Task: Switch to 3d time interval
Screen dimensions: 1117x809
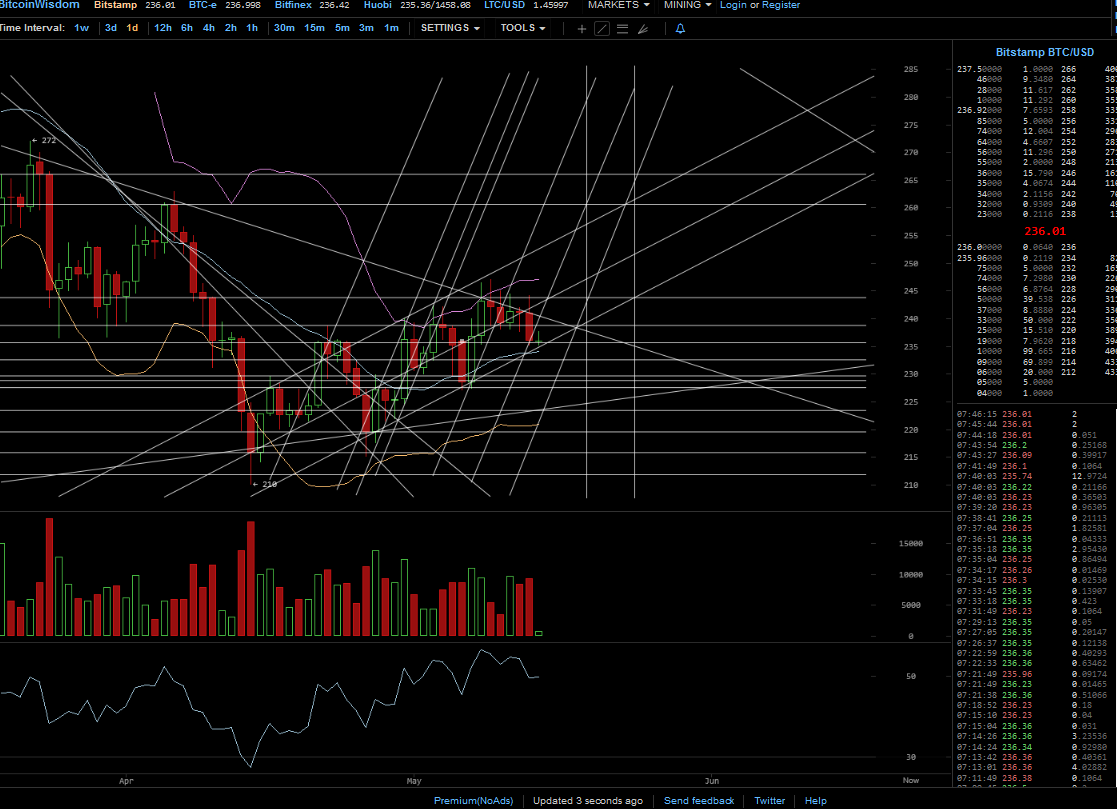Action: 110,28
